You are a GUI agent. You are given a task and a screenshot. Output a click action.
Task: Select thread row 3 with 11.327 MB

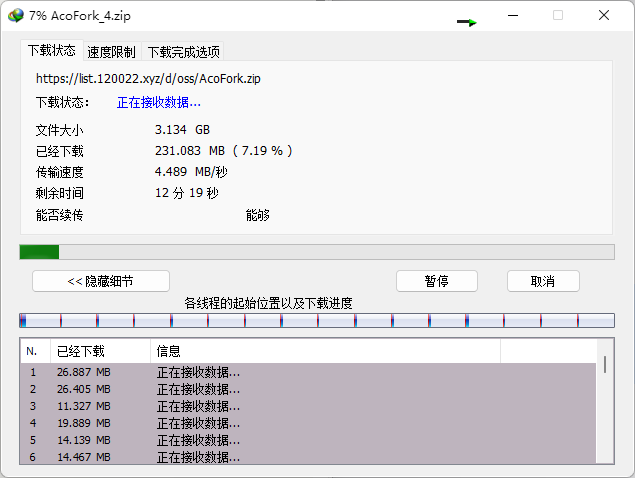(200, 406)
